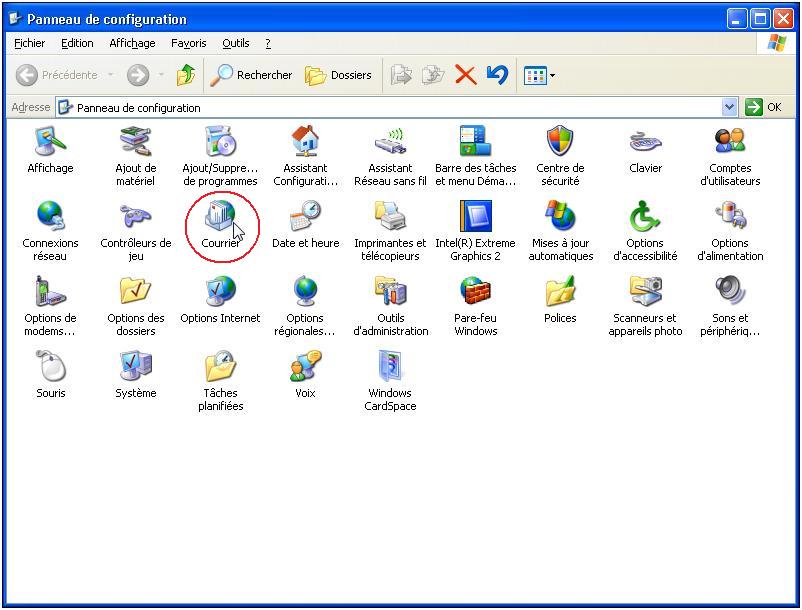Select Outils d'administration icon

[390, 290]
